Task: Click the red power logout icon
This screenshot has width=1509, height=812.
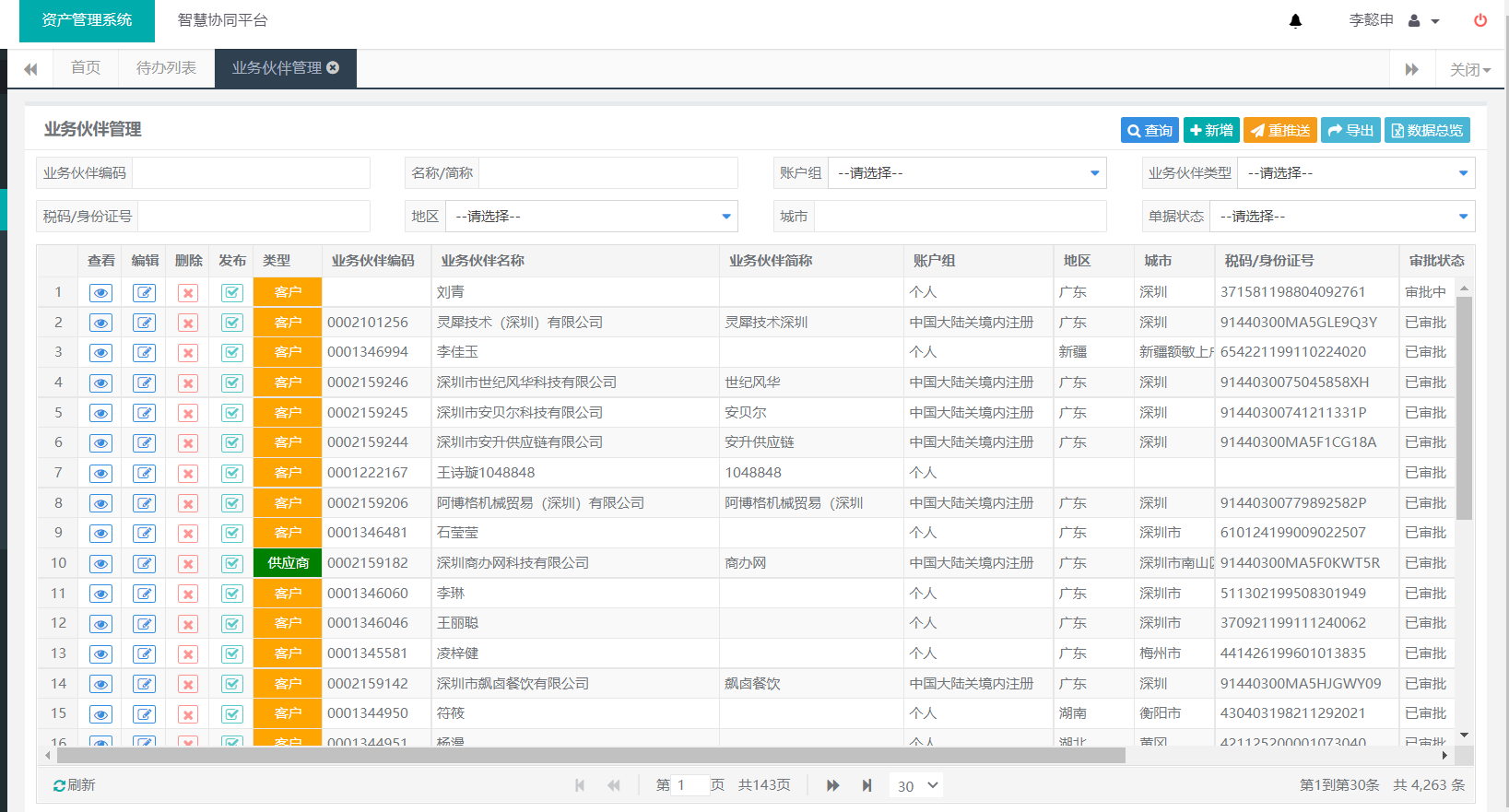Action: [1480, 20]
